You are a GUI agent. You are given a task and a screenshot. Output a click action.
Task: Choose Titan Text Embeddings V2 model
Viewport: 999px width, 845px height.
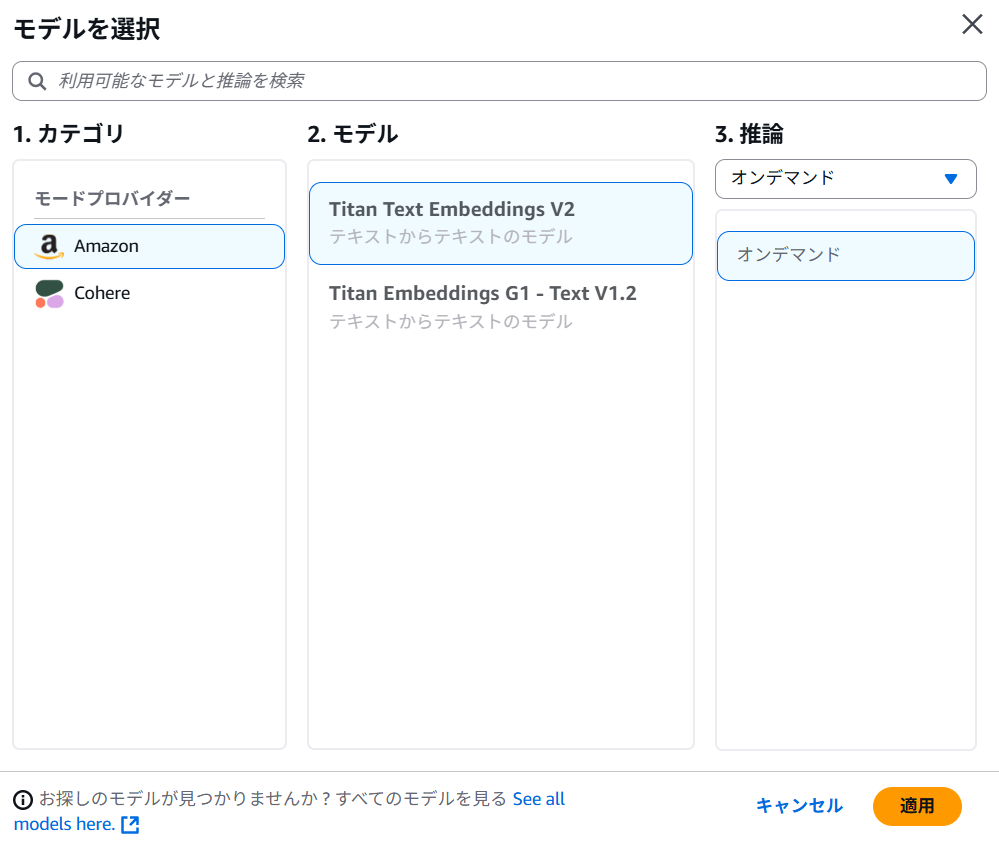coord(501,223)
